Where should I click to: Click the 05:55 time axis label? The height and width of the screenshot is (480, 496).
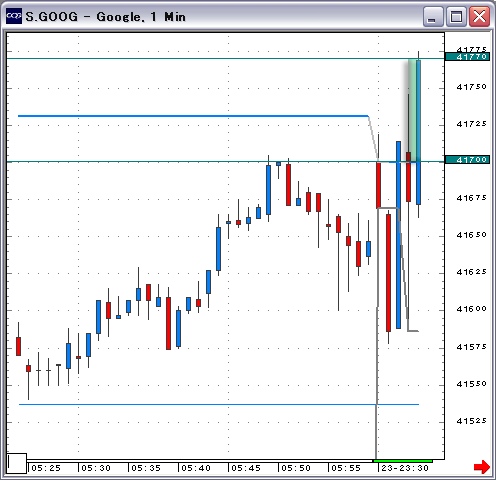tap(346, 468)
